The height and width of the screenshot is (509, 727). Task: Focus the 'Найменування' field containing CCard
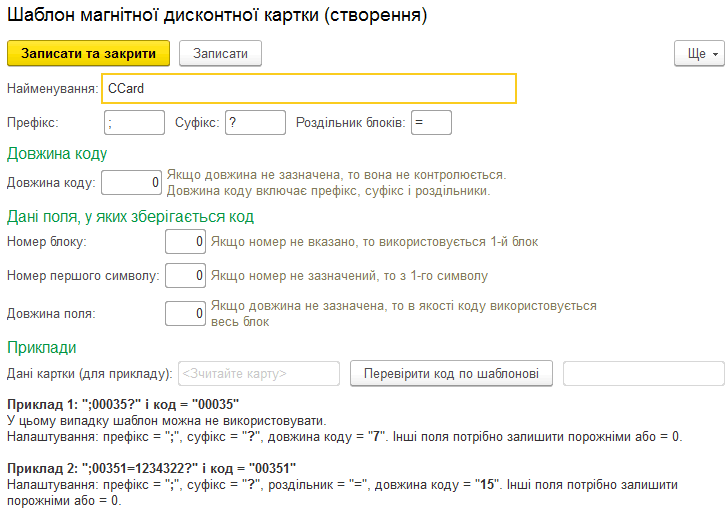309,88
